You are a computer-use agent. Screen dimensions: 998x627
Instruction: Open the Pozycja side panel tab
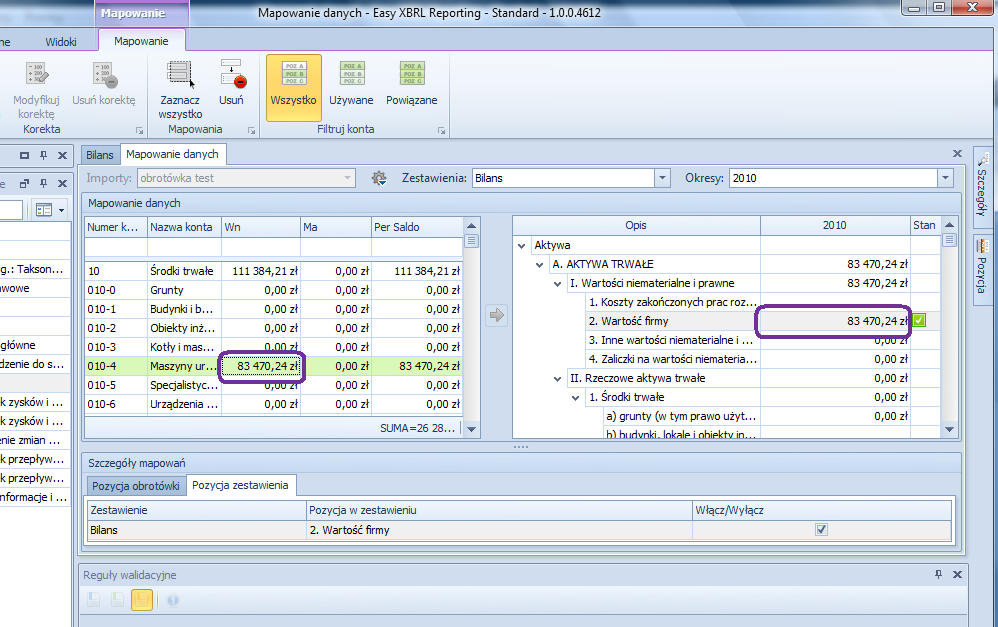[x=982, y=269]
